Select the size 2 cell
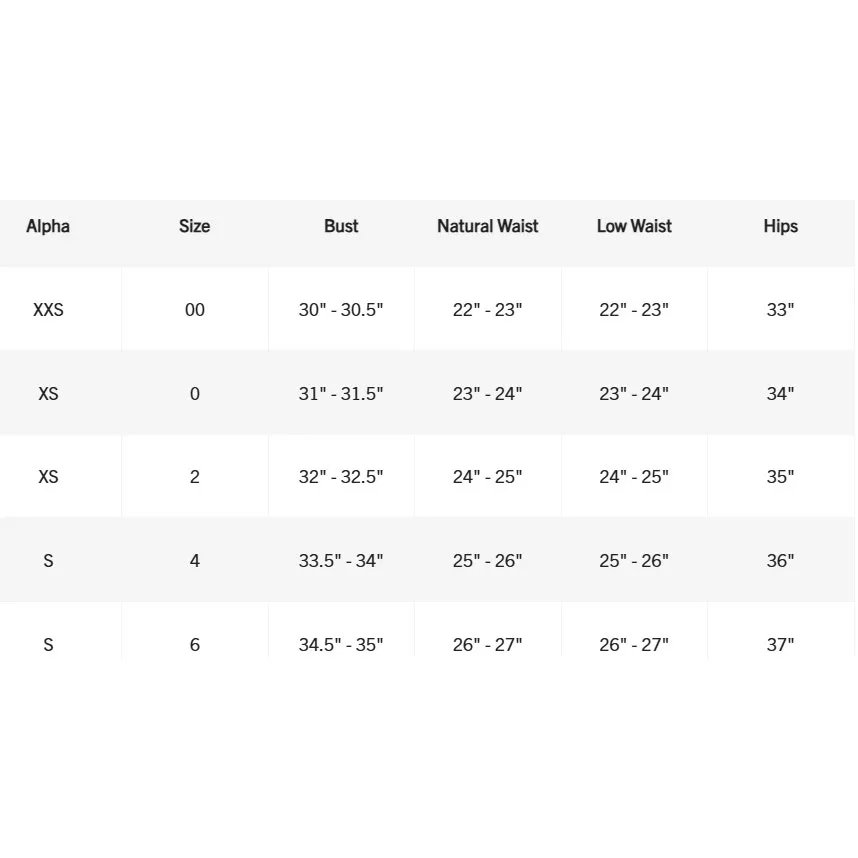Screen dimensions: 858x858 (194, 477)
